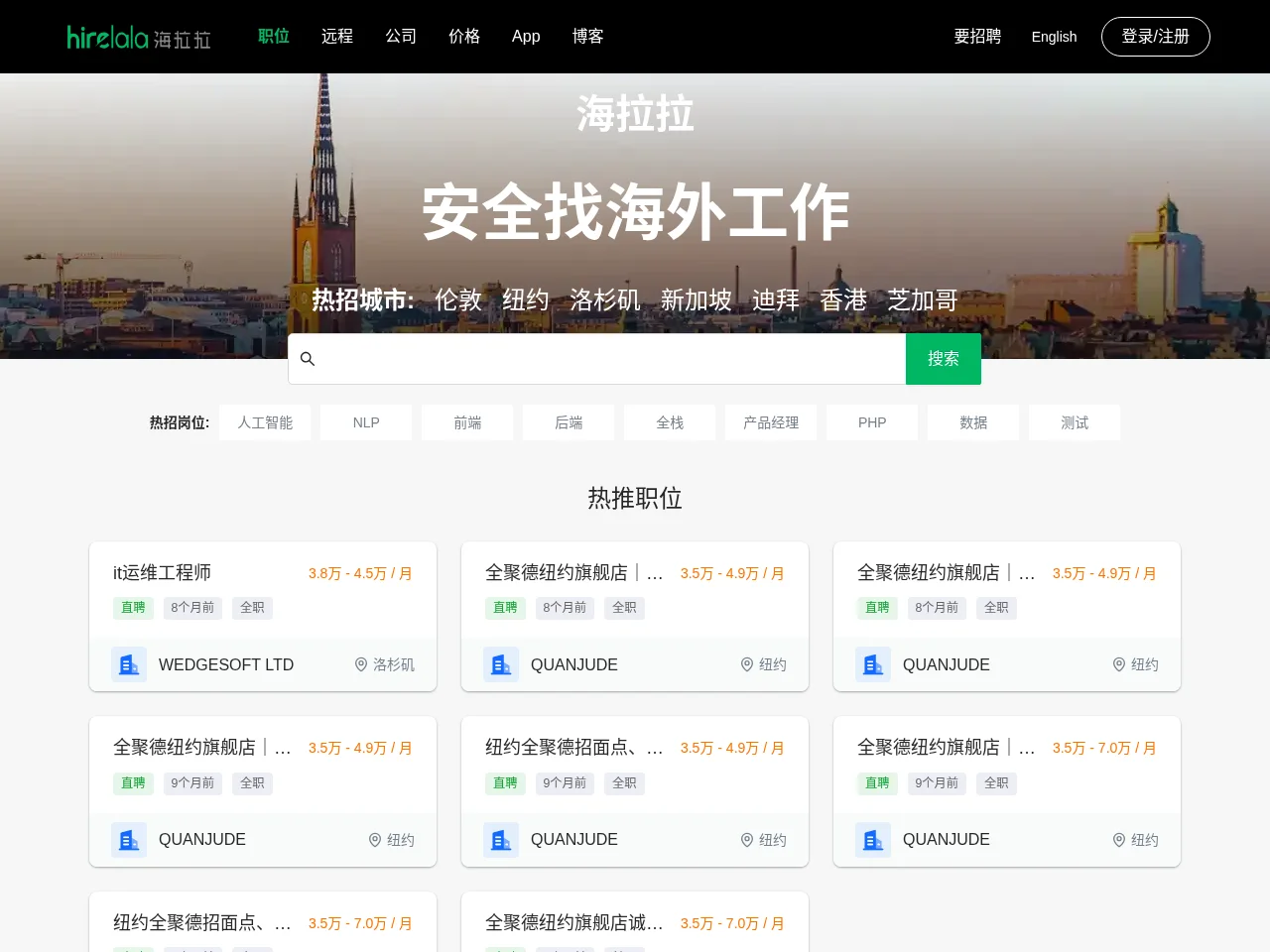Switch the language to English

pyautogui.click(x=1054, y=37)
